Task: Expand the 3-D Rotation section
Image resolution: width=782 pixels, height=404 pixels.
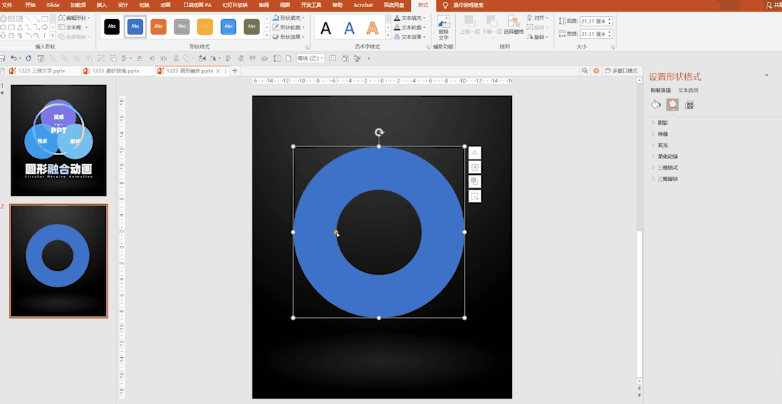Action: pos(666,178)
